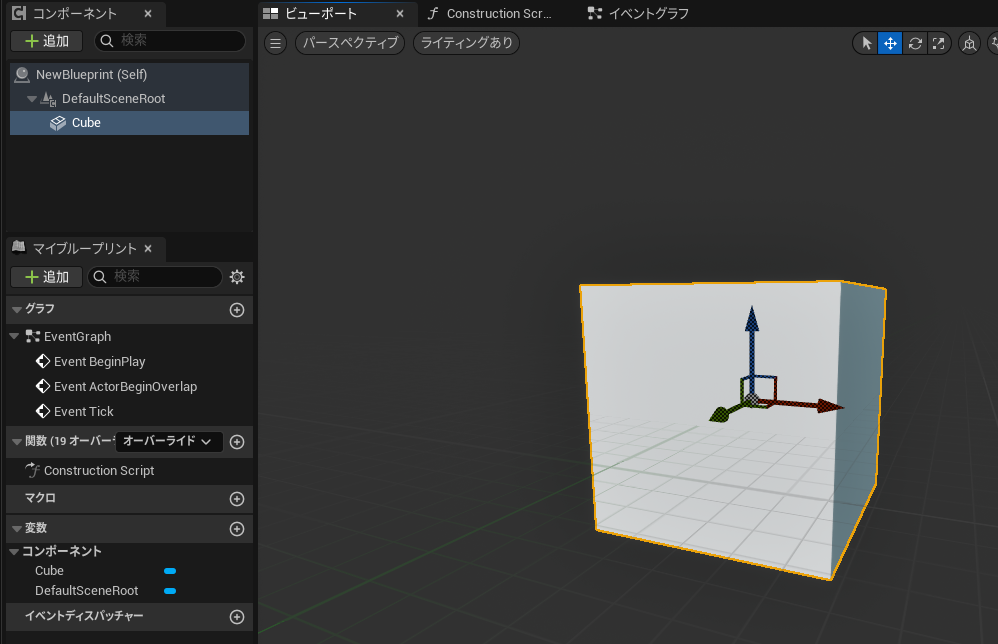Open the パースペクティブ view mode dropdown
This screenshot has height=644, width=998.
[350, 43]
